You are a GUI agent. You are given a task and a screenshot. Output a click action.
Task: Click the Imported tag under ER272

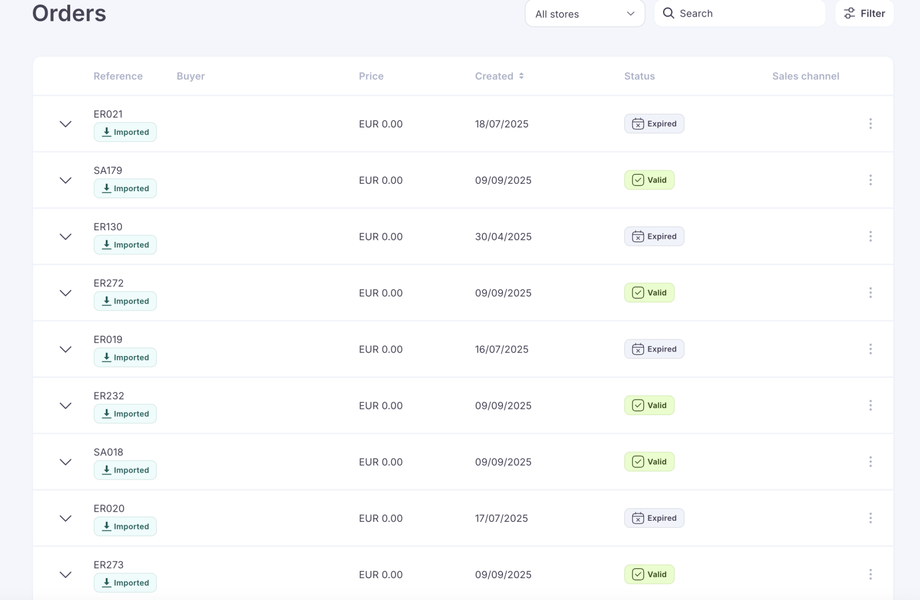(x=125, y=301)
